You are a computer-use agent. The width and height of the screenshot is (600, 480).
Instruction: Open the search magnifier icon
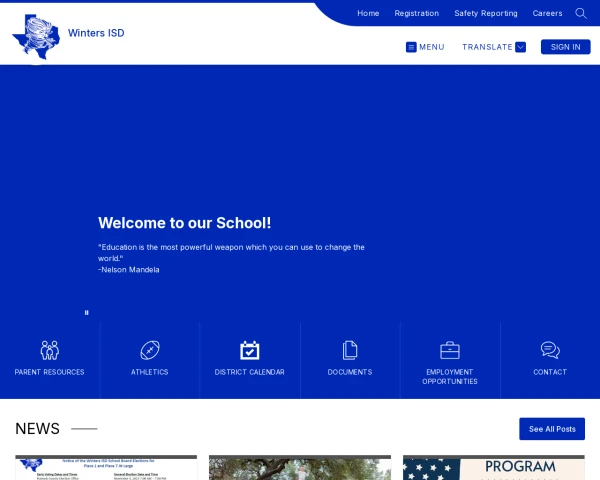580,13
